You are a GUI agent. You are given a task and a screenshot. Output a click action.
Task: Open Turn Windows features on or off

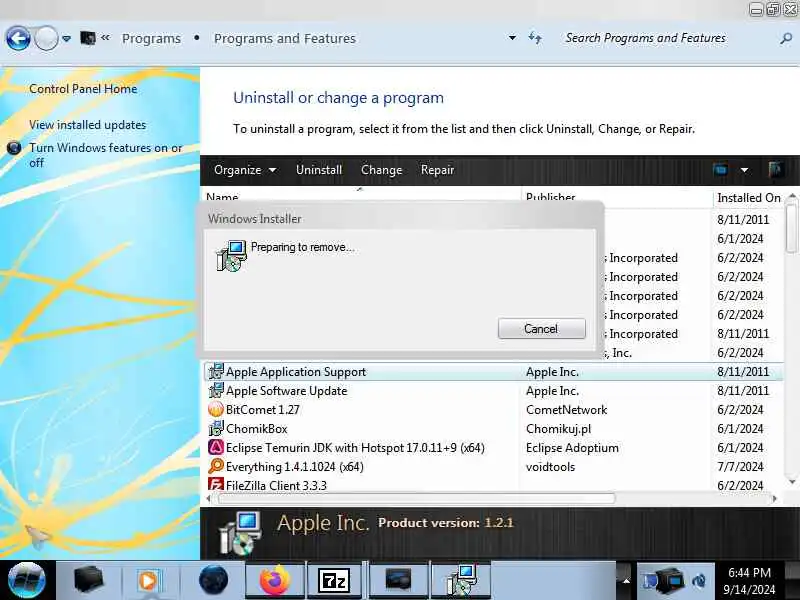pyautogui.click(x=105, y=155)
